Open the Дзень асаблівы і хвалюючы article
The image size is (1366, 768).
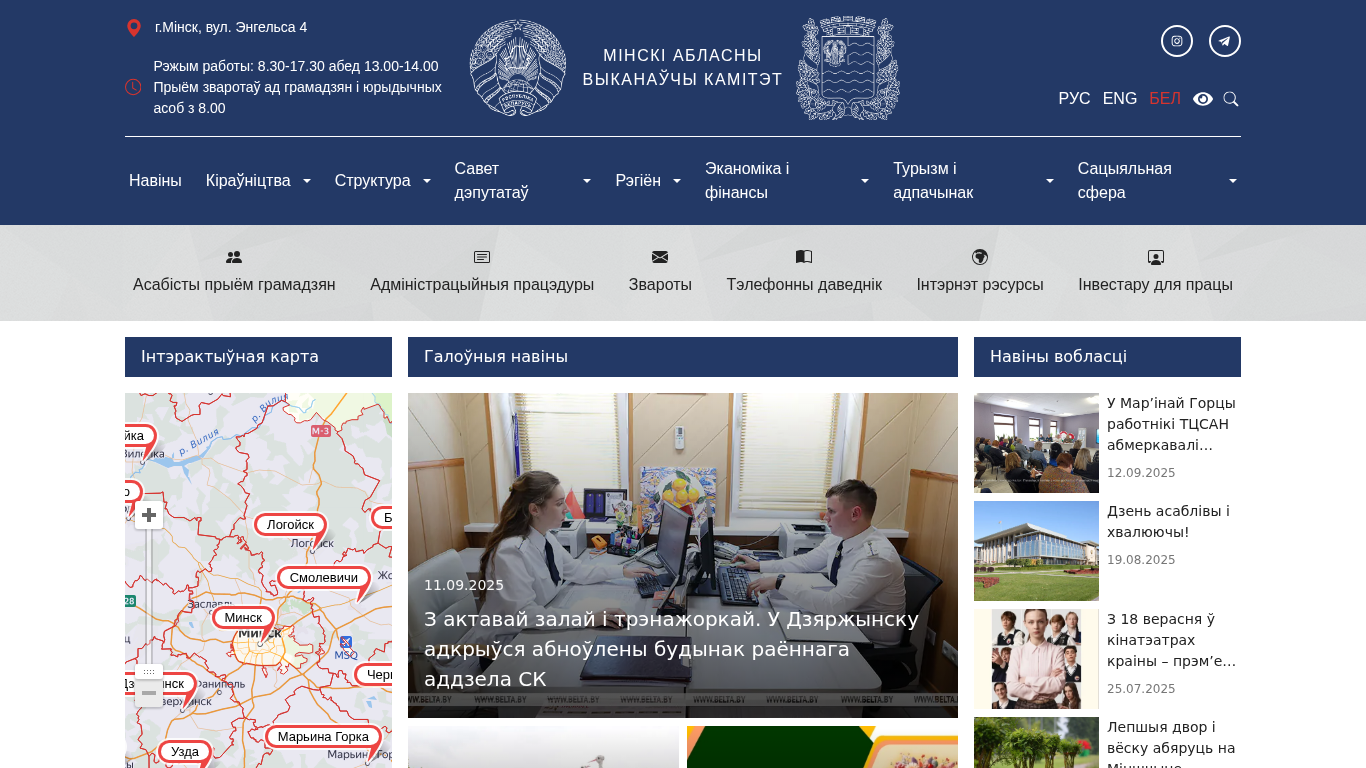click(1168, 521)
